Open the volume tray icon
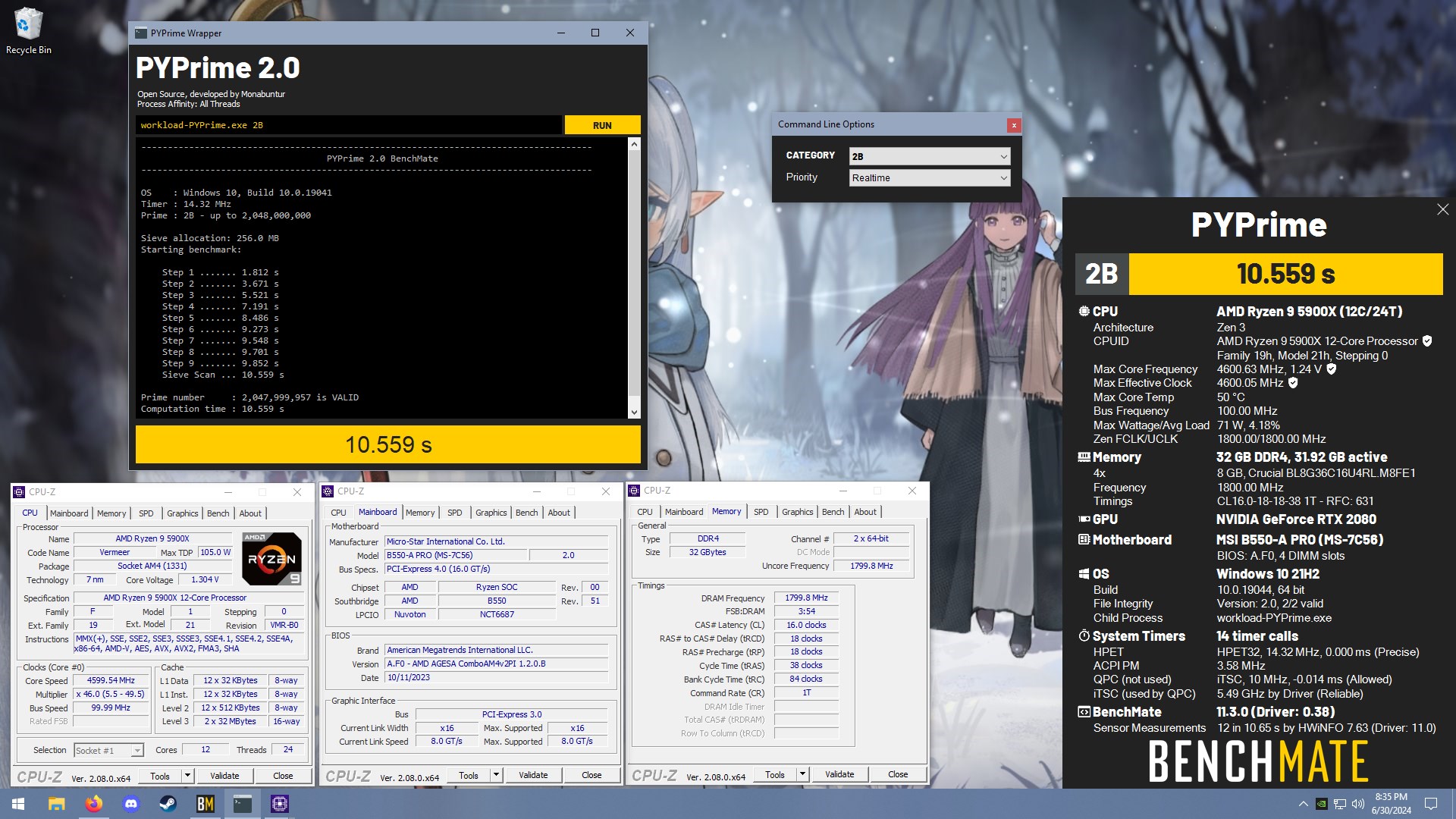The width and height of the screenshot is (1456, 819). [x=1357, y=804]
